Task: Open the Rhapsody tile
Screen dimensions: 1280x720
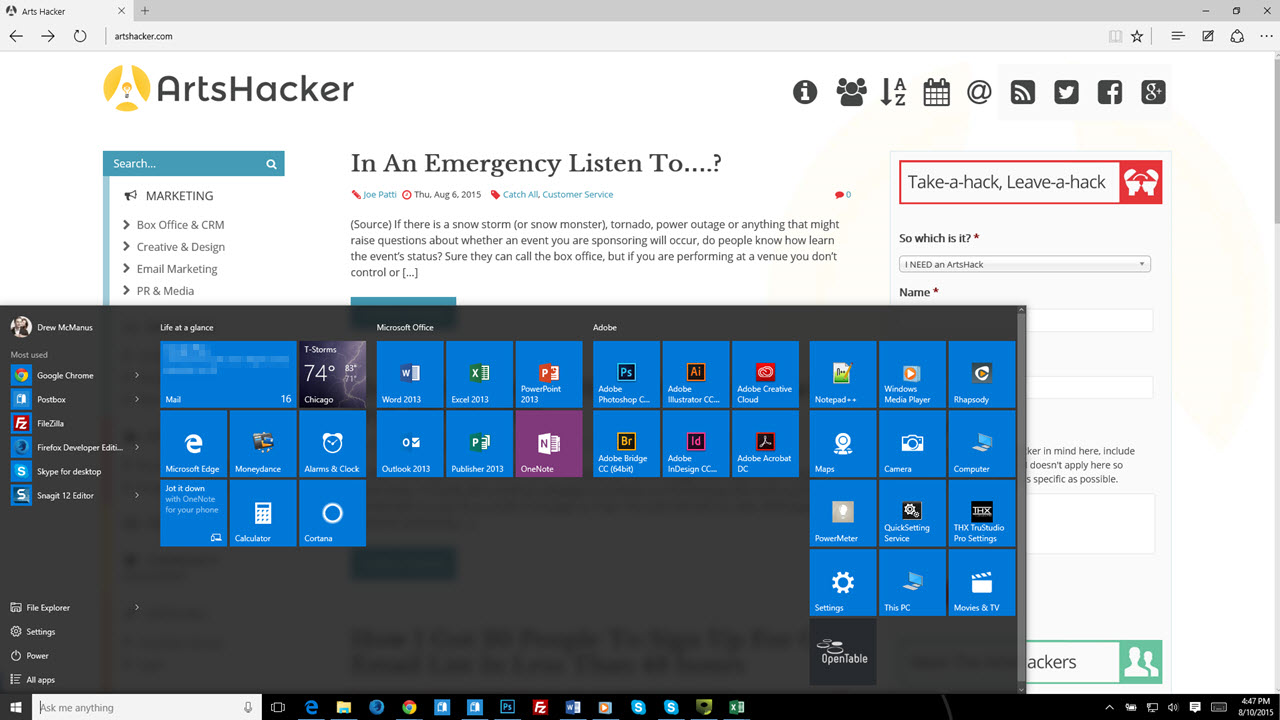Action: [982, 374]
